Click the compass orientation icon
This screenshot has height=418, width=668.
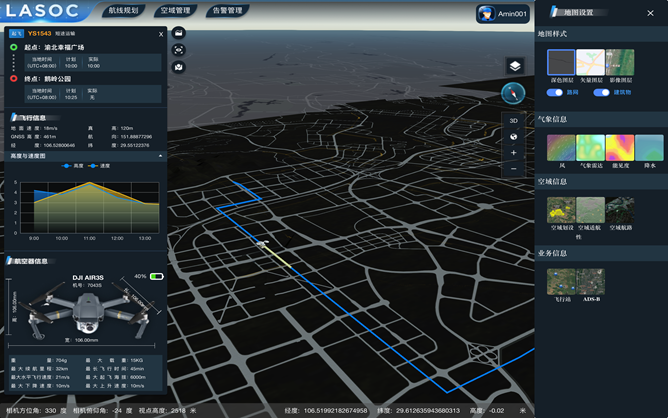pos(514,93)
